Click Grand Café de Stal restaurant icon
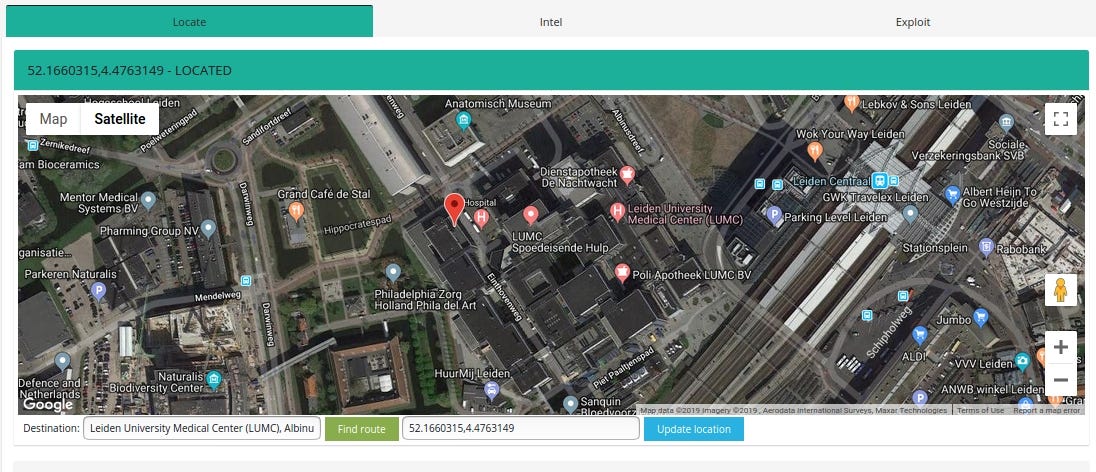This screenshot has width=1096, height=472. 296,210
